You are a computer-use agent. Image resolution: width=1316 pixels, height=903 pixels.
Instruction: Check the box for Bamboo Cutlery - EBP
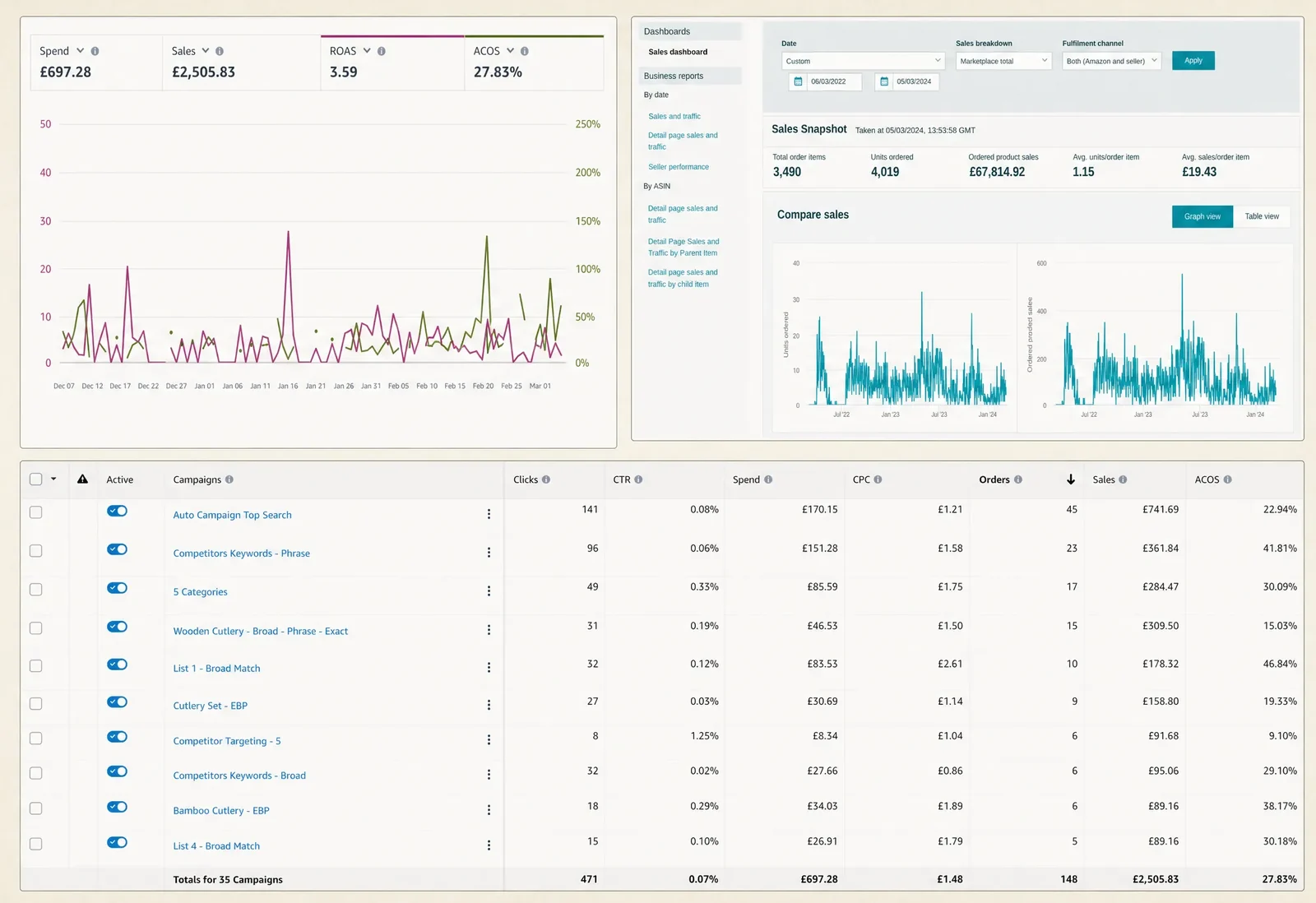coord(35,808)
